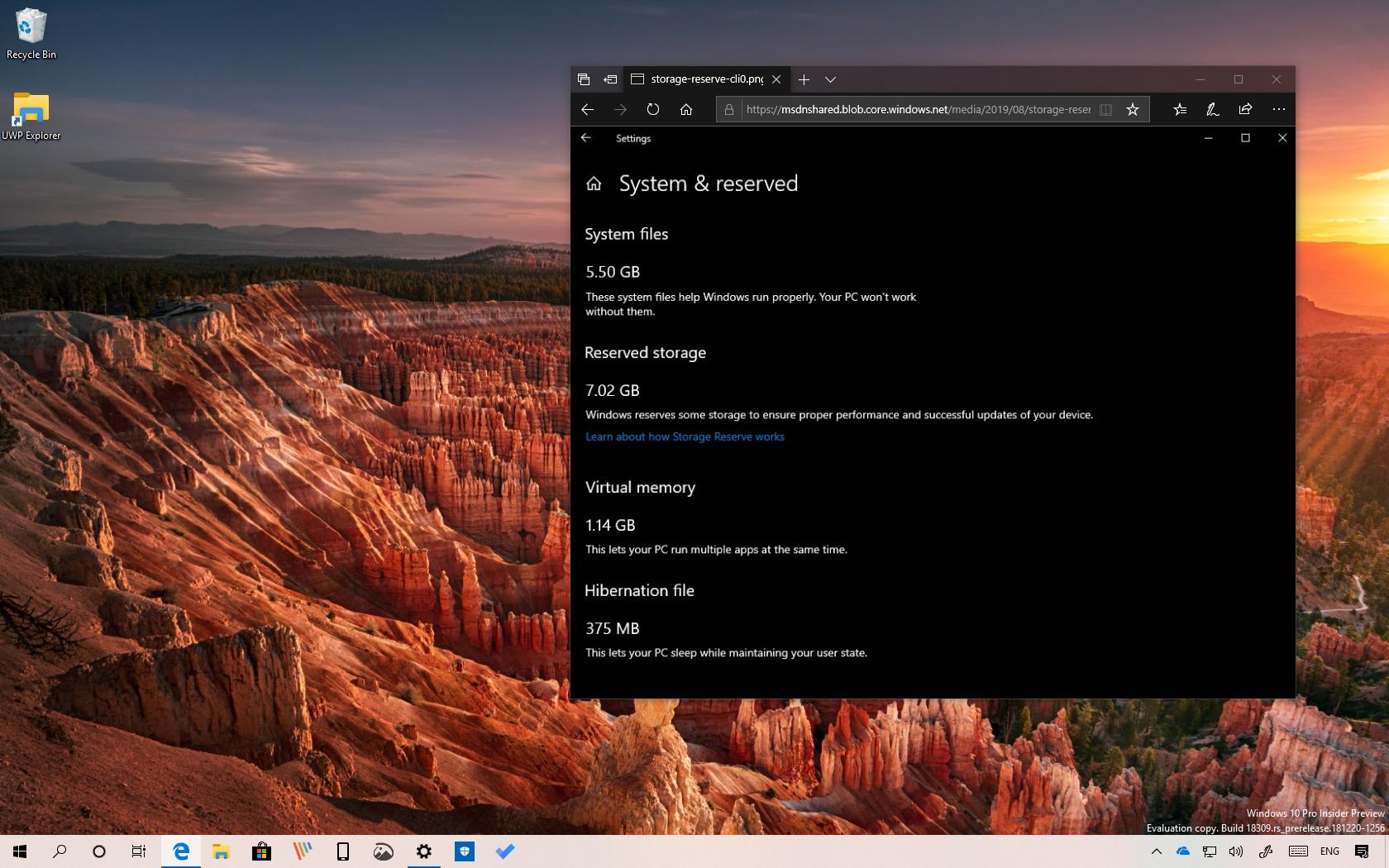The height and width of the screenshot is (868, 1389).
Task: Click the 375 MB value
Action: 613,628
